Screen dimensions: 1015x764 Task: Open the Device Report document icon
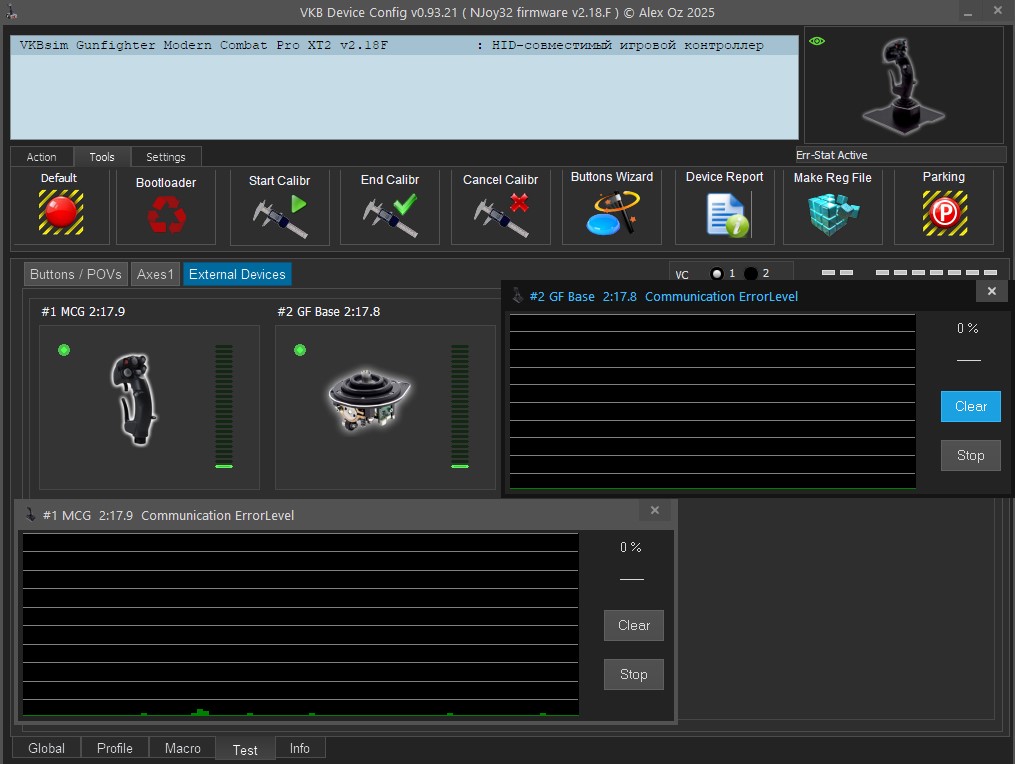[728, 216]
